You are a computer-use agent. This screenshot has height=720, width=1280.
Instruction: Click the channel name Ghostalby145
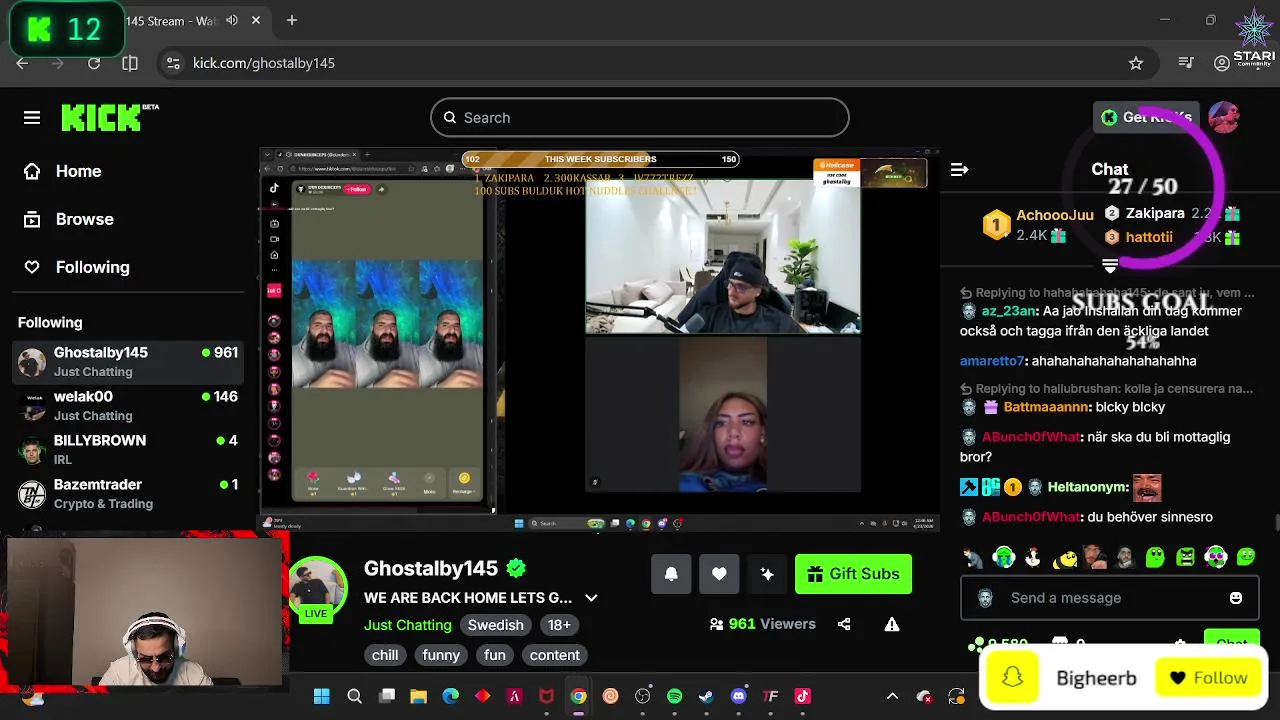click(431, 568)
